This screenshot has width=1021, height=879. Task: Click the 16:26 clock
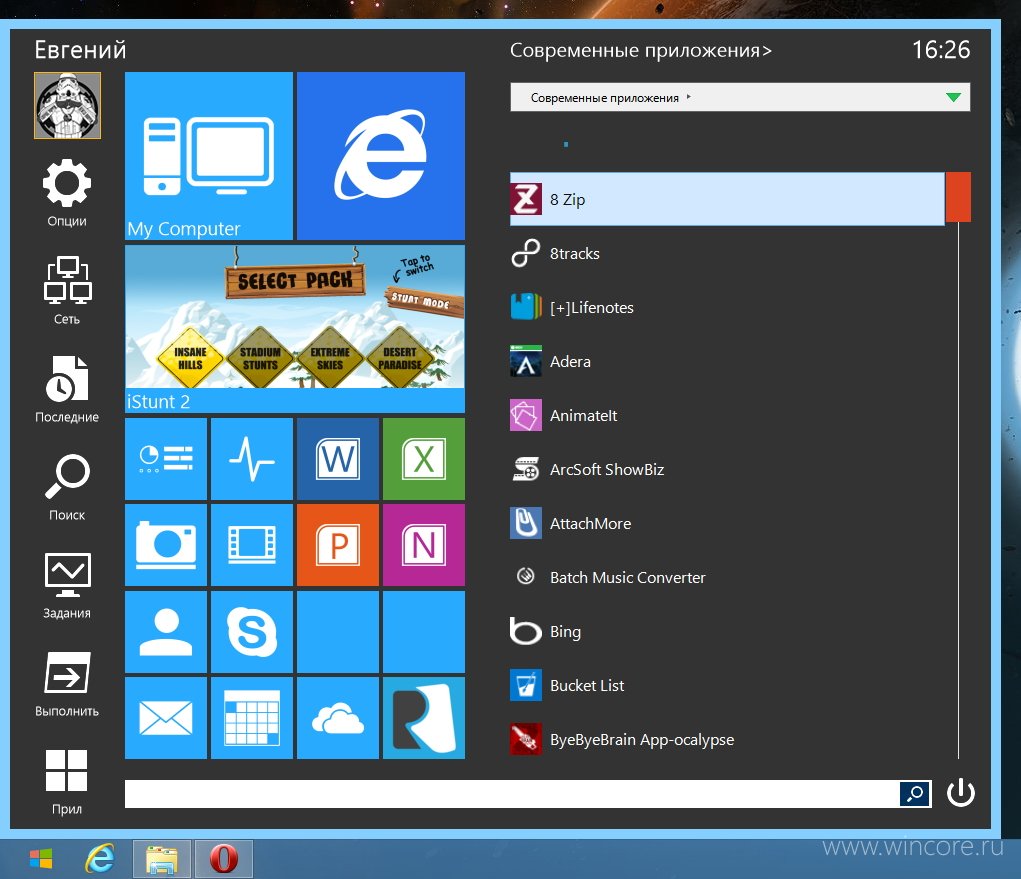[941, 50]
